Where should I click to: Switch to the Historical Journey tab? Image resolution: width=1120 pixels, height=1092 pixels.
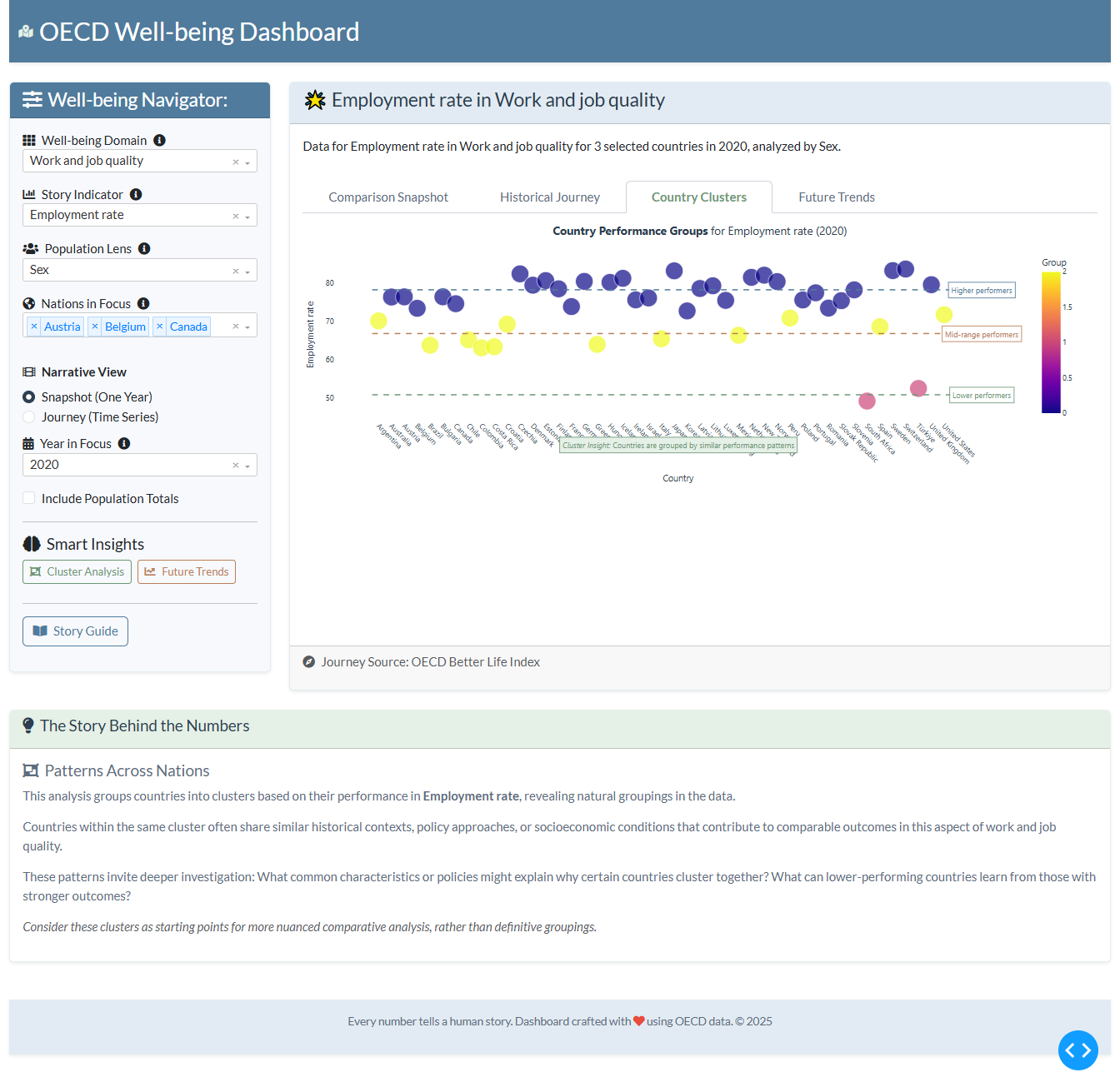point(550,197)
